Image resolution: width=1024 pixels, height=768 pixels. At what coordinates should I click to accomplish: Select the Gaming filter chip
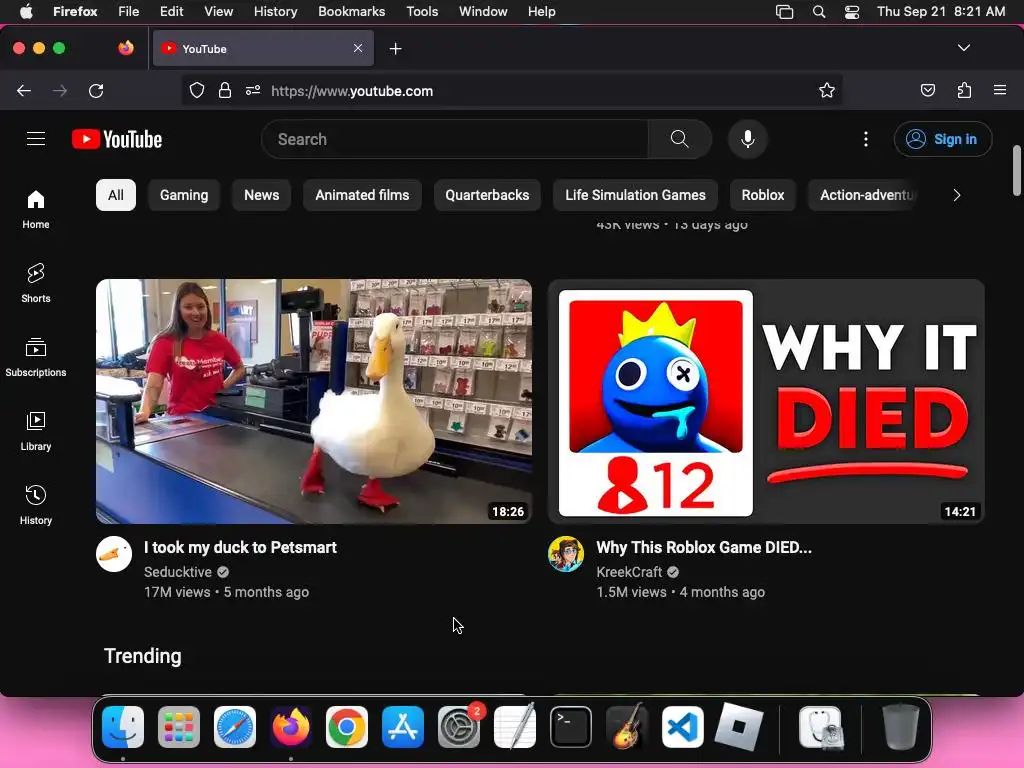point(184,195)
